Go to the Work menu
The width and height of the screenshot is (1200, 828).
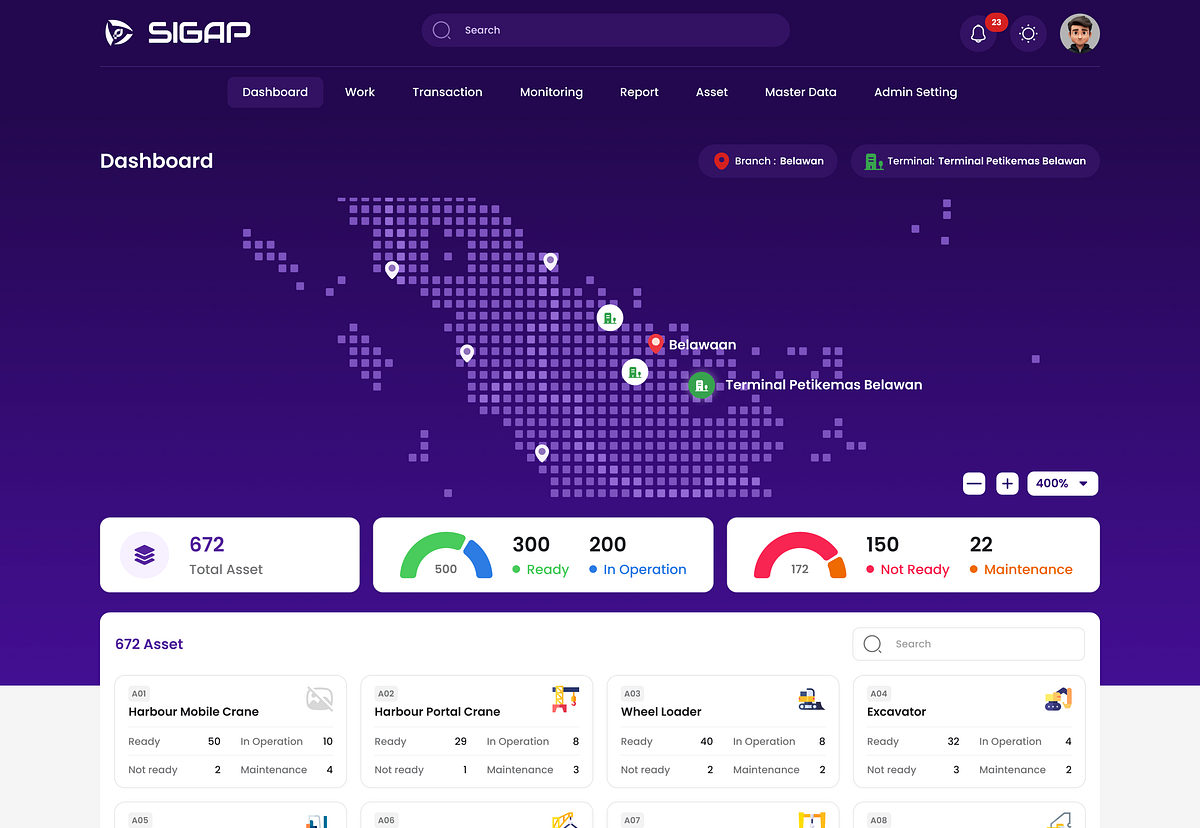pyautogui.click(x=360, y=92)
